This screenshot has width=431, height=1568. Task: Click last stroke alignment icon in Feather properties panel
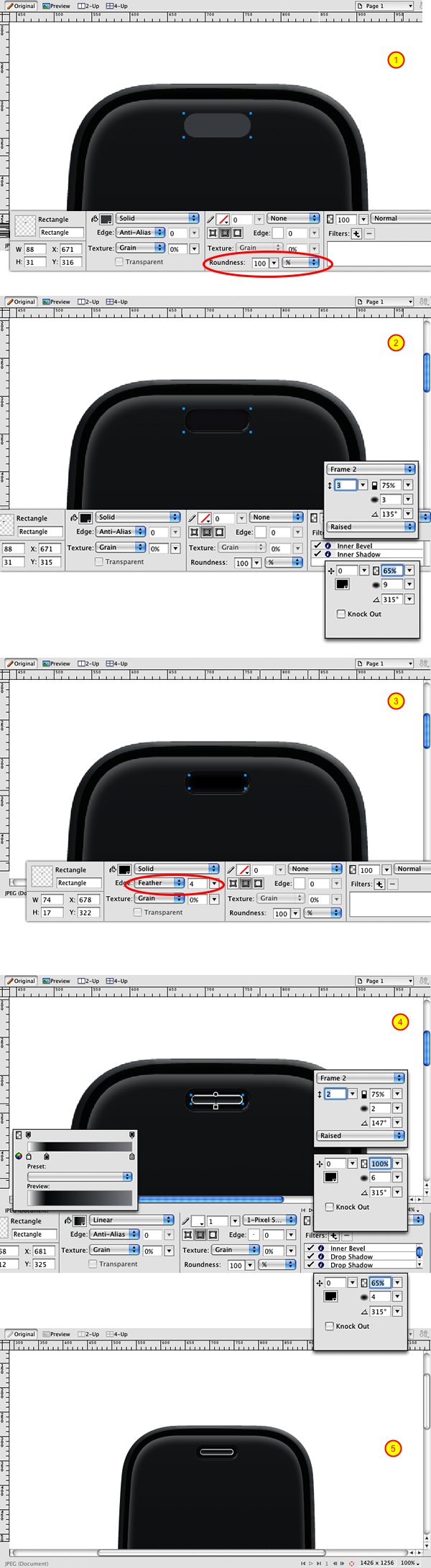pyautogui.click(x=258, y=884)
